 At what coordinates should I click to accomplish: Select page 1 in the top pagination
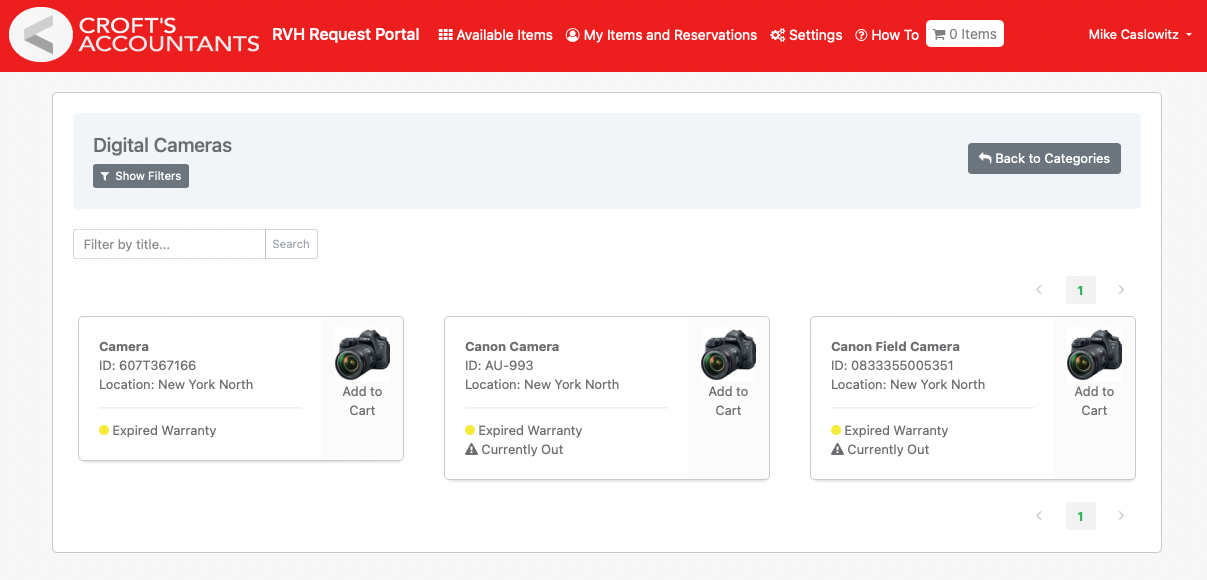coord(1080,289)
